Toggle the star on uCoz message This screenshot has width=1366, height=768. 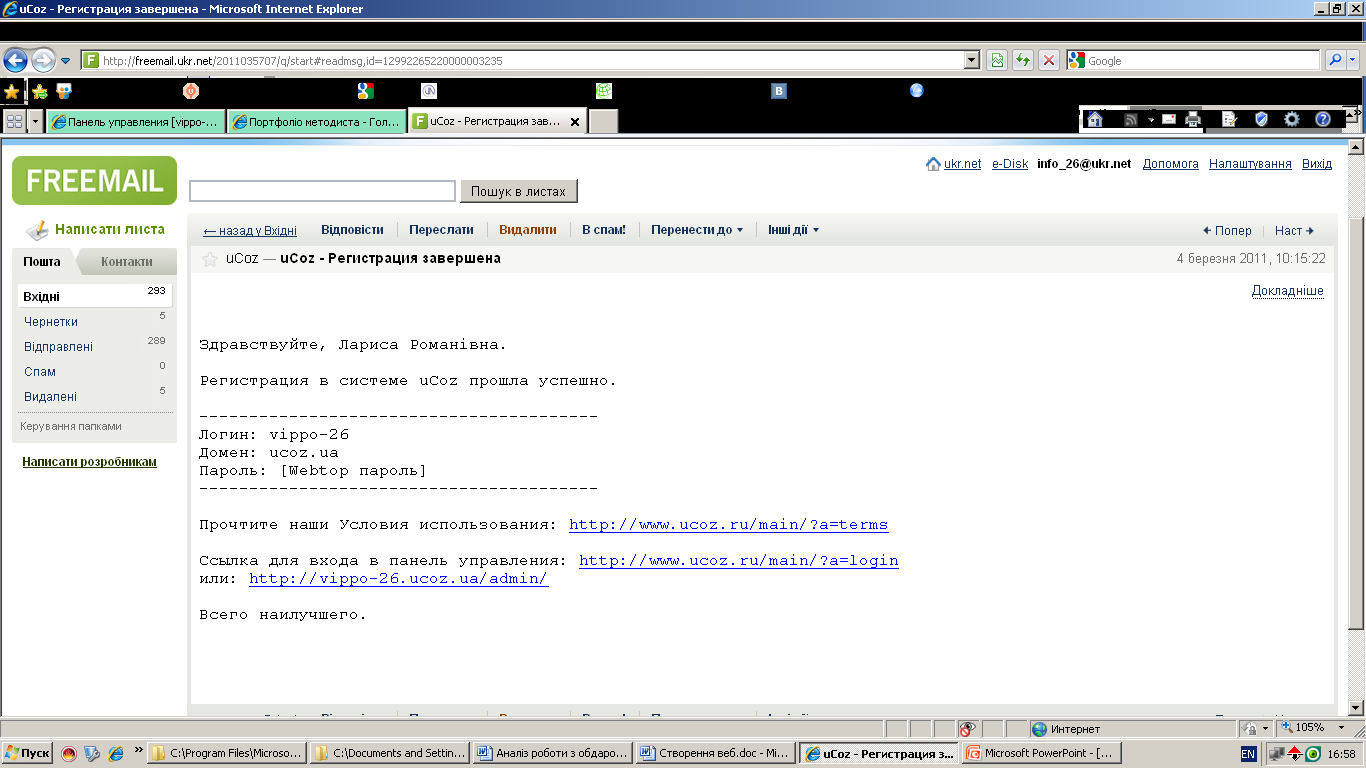[210, 259]
